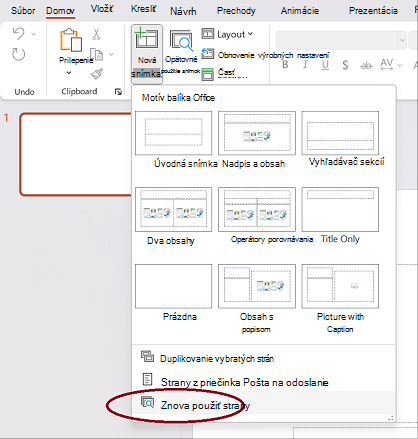Click the Undo arrow icon
Screen dimensions: 418x439
(x=19, y=34)
